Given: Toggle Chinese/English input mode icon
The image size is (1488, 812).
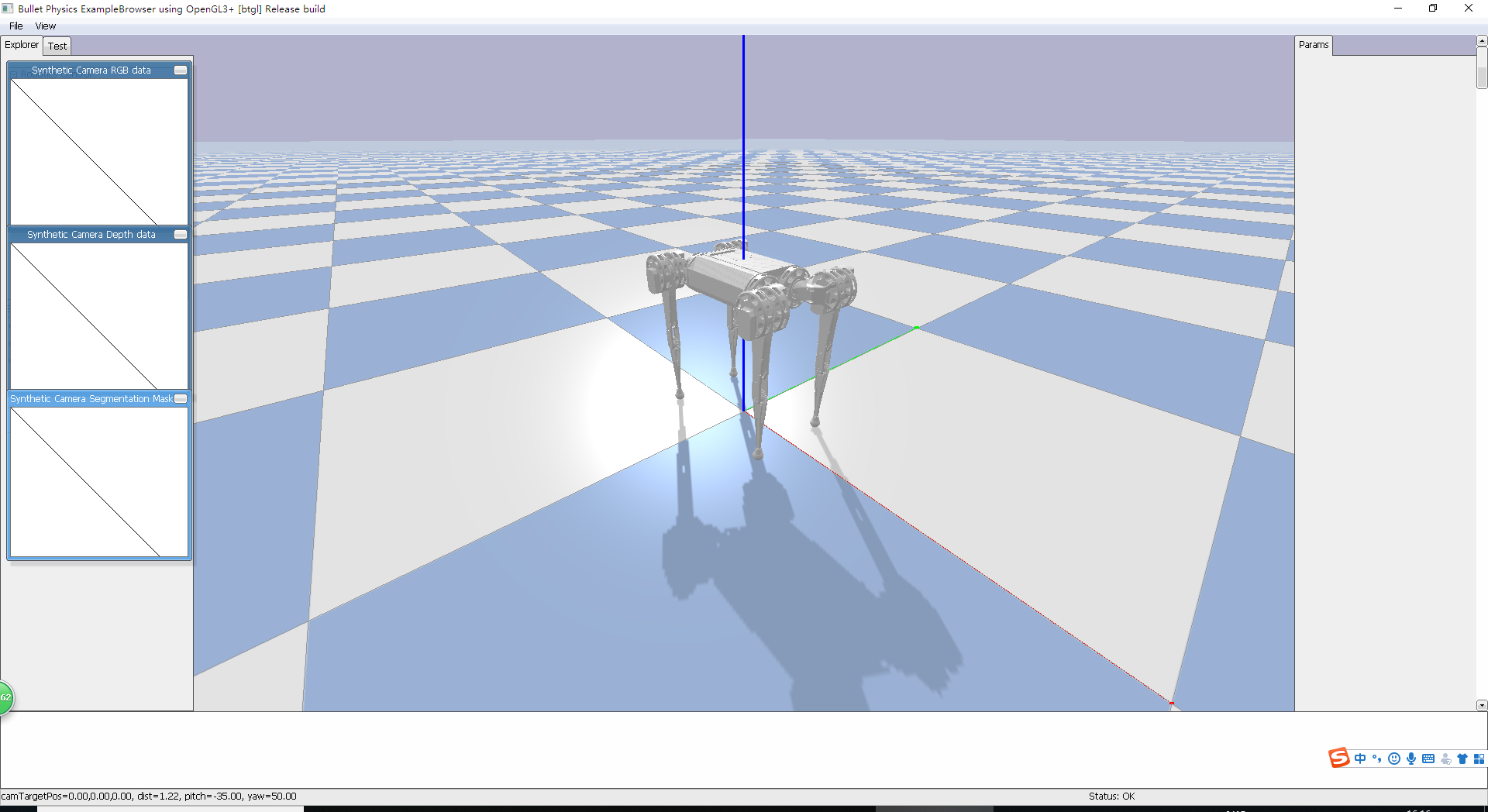Looking at the screenshot, I should point(1360,759).
